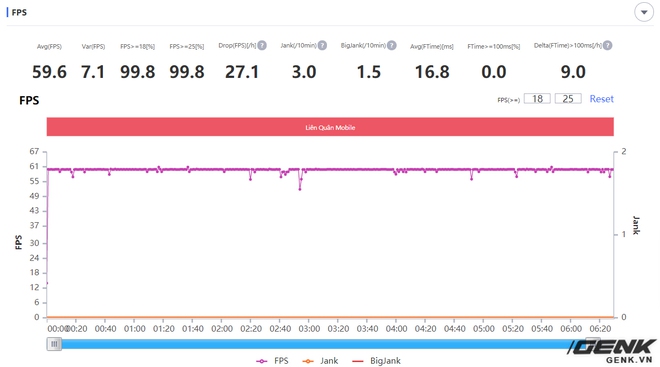
Task: Click the FPS>=18[%] metric label
Action: click(x=137, y=46)
